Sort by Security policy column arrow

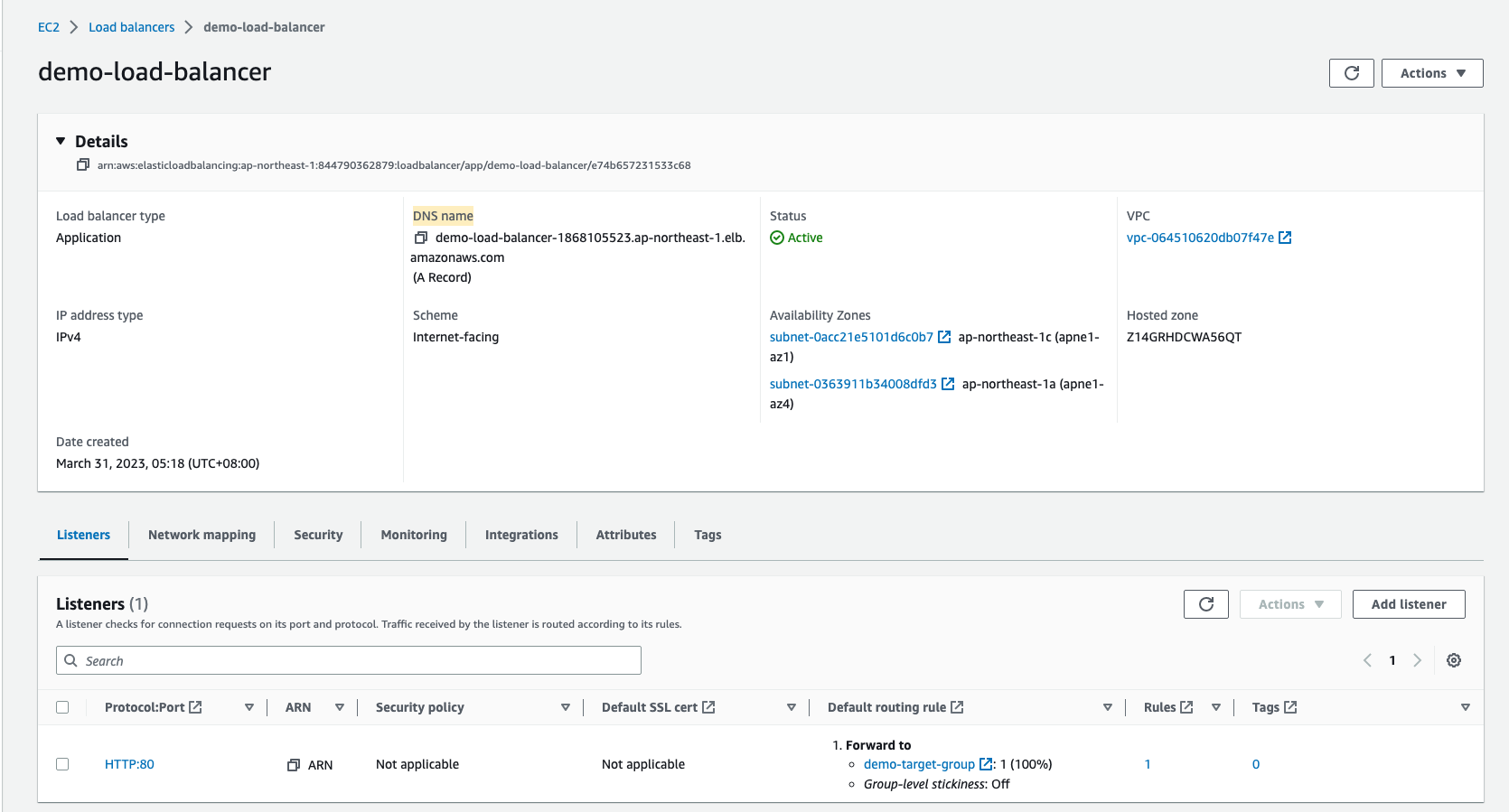coord(566,707)
